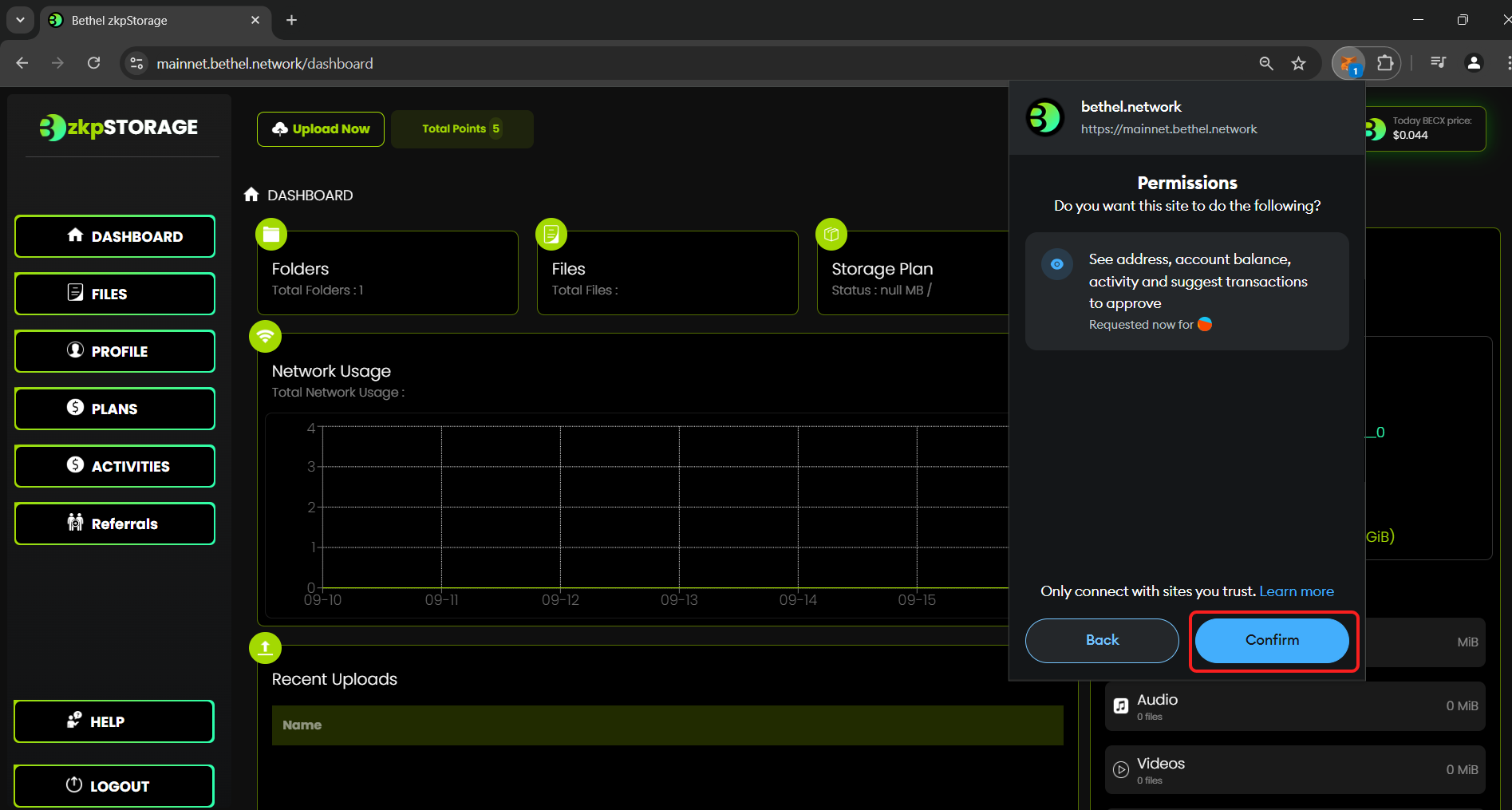
Task: Go to the Dashboard sidebar item
Action: coord(115,236)
